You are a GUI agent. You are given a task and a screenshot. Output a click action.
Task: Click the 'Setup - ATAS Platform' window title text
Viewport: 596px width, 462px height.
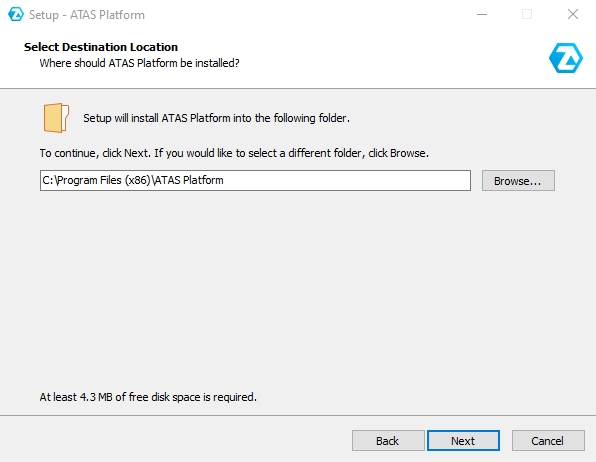click(87, 15)
